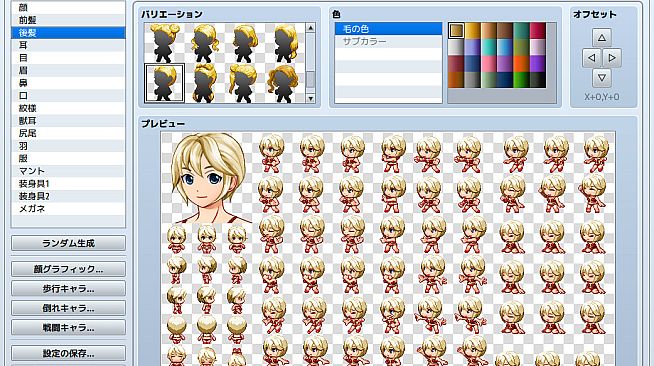Click the variation list scrollbar thumb
Image resolution: width=654 pixels, height=366 pixels.
310,80
